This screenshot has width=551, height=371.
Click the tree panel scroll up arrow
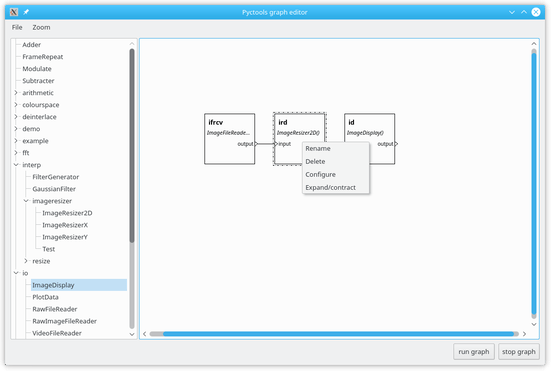(132, 44)
